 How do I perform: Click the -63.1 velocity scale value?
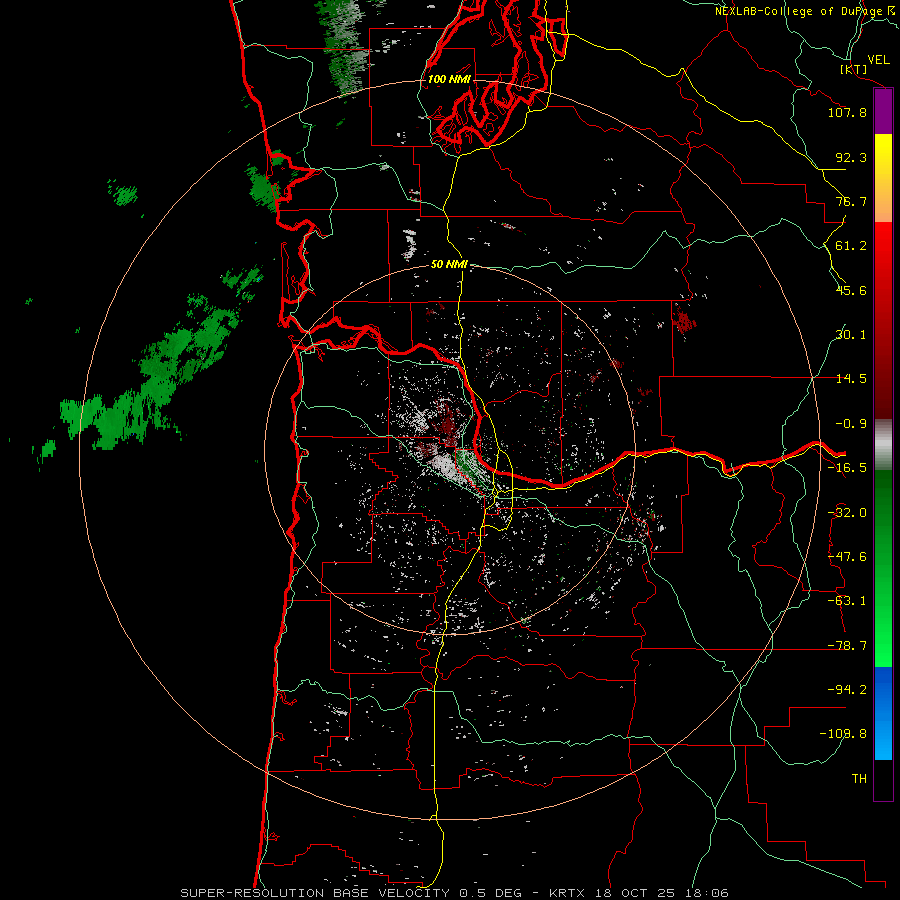pyautogui.click(x=847, y=601)
